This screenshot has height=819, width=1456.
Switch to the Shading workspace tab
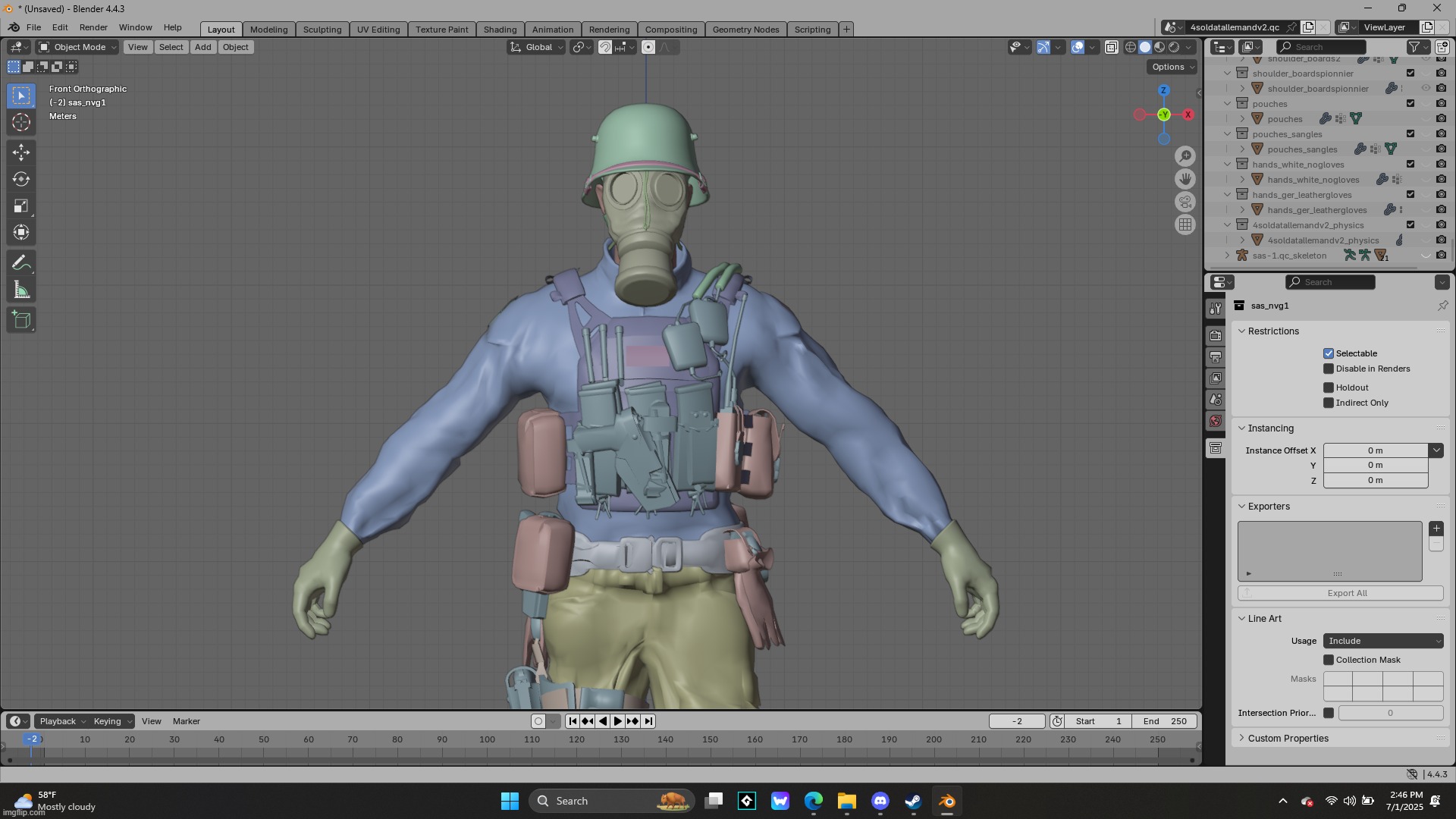[500, 30]
